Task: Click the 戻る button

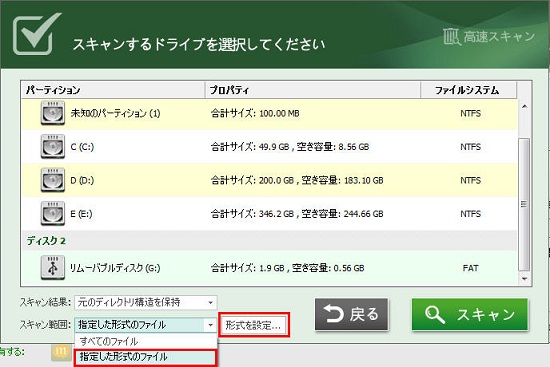Action: [351, 314]
